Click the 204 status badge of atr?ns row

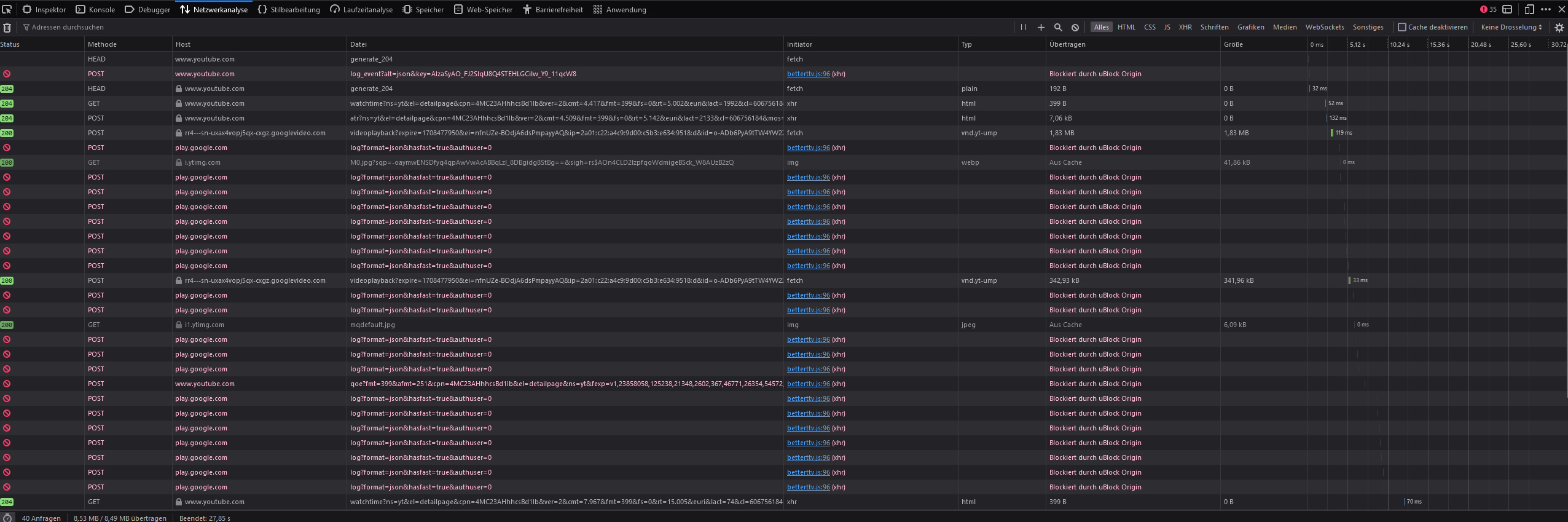7,118
